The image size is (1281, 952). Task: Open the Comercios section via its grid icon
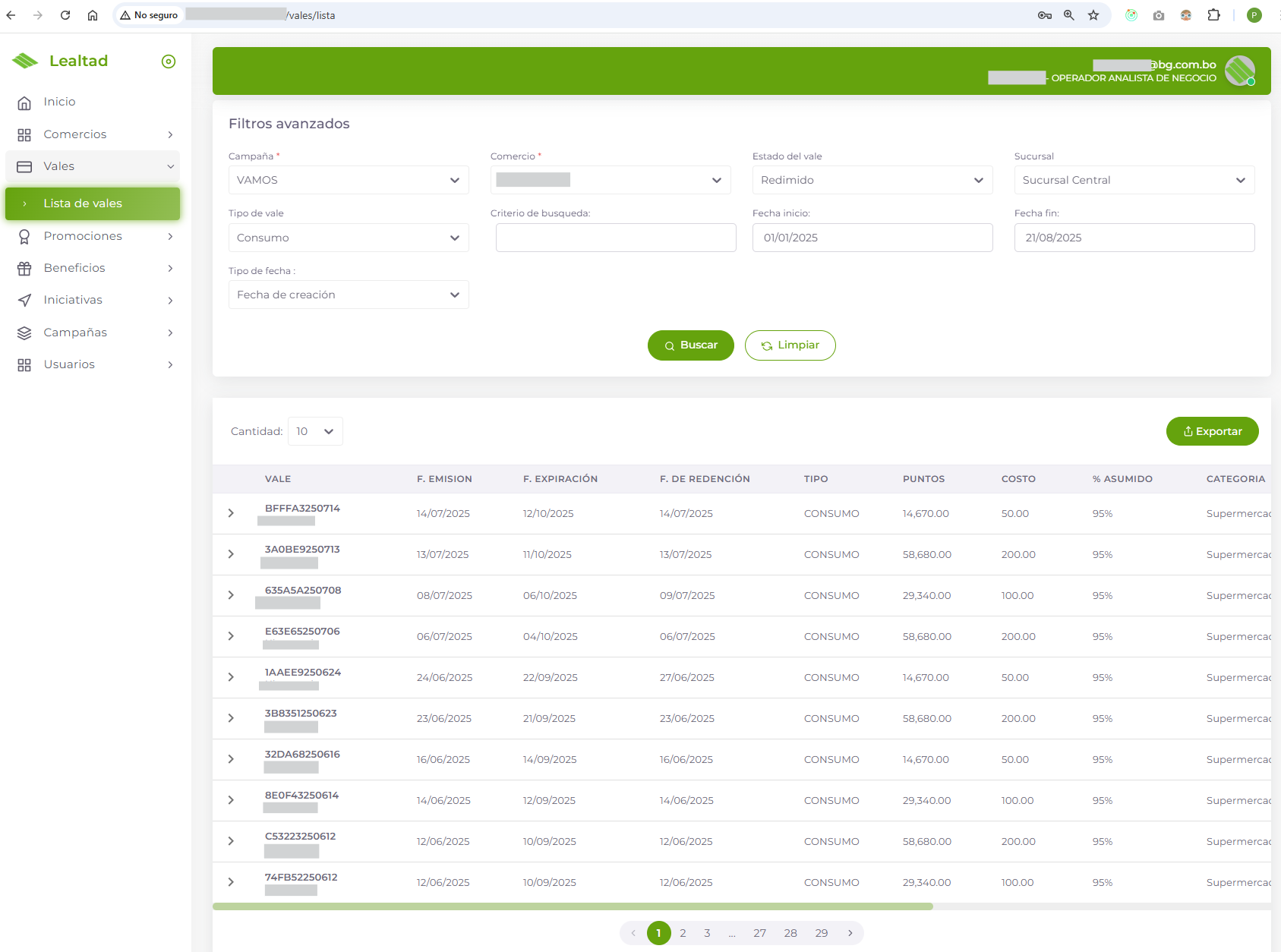[25, 134]
